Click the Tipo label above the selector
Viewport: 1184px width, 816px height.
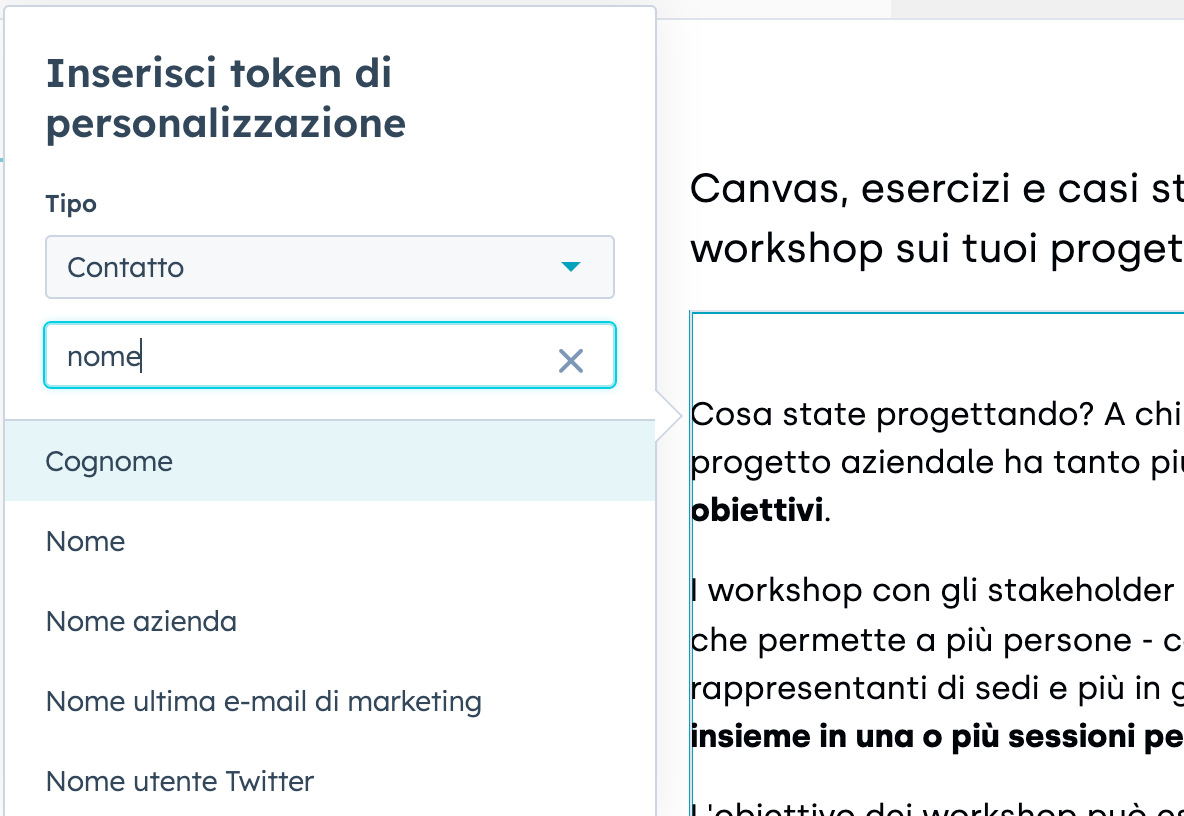click(x=70, y=203)
